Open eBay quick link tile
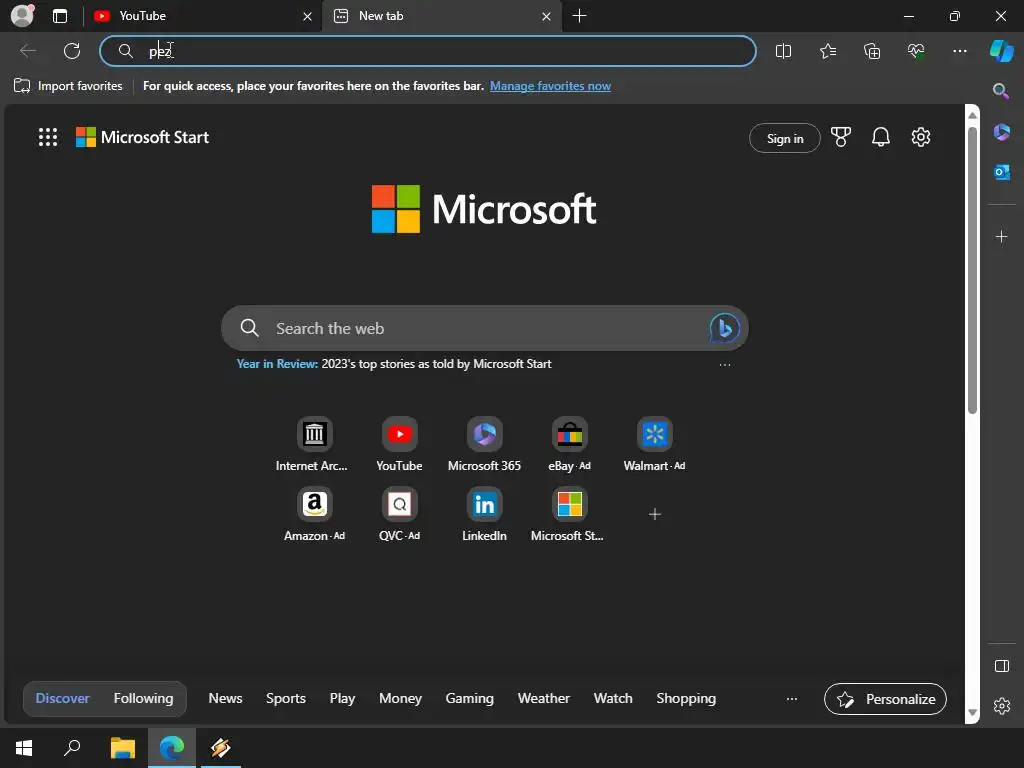 [x=569, y=444]
